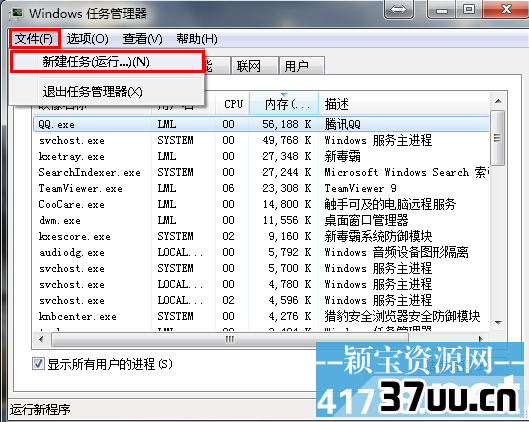
Task: Switch to the 用户 tab
Action: click(302, 65)
